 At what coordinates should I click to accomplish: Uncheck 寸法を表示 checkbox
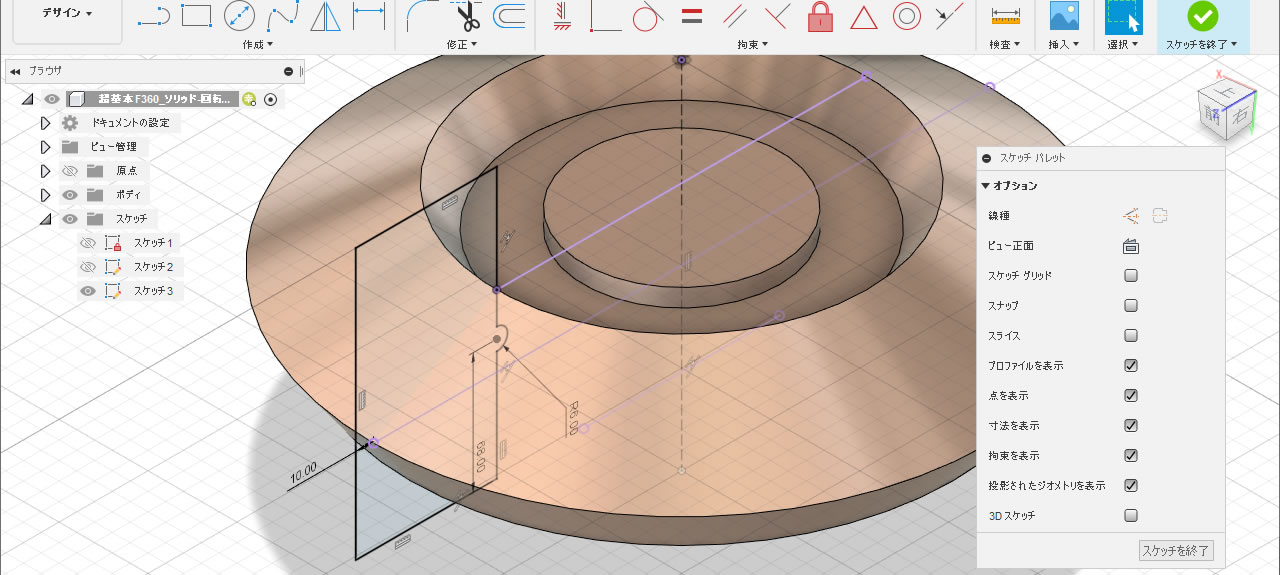(1131, 425)
